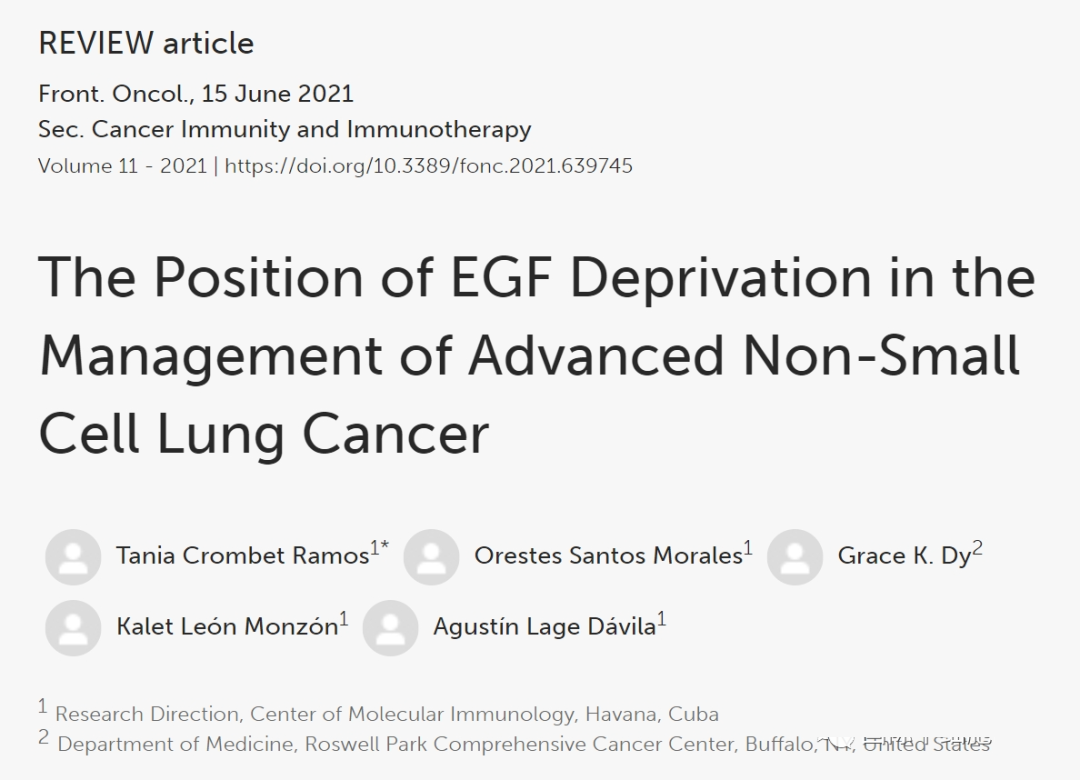Click affiliation 1 Center of Molecular Immunology

pos(387,714)
